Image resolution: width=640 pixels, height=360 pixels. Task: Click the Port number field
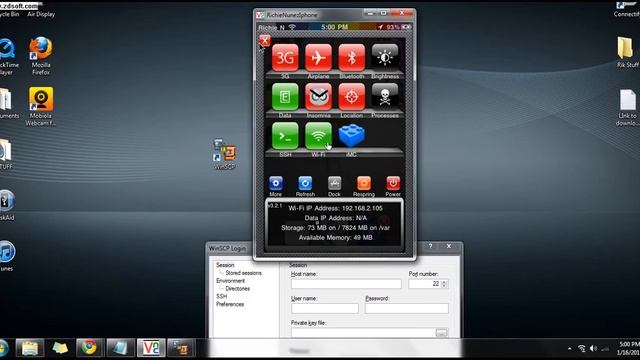coord(424,284)
